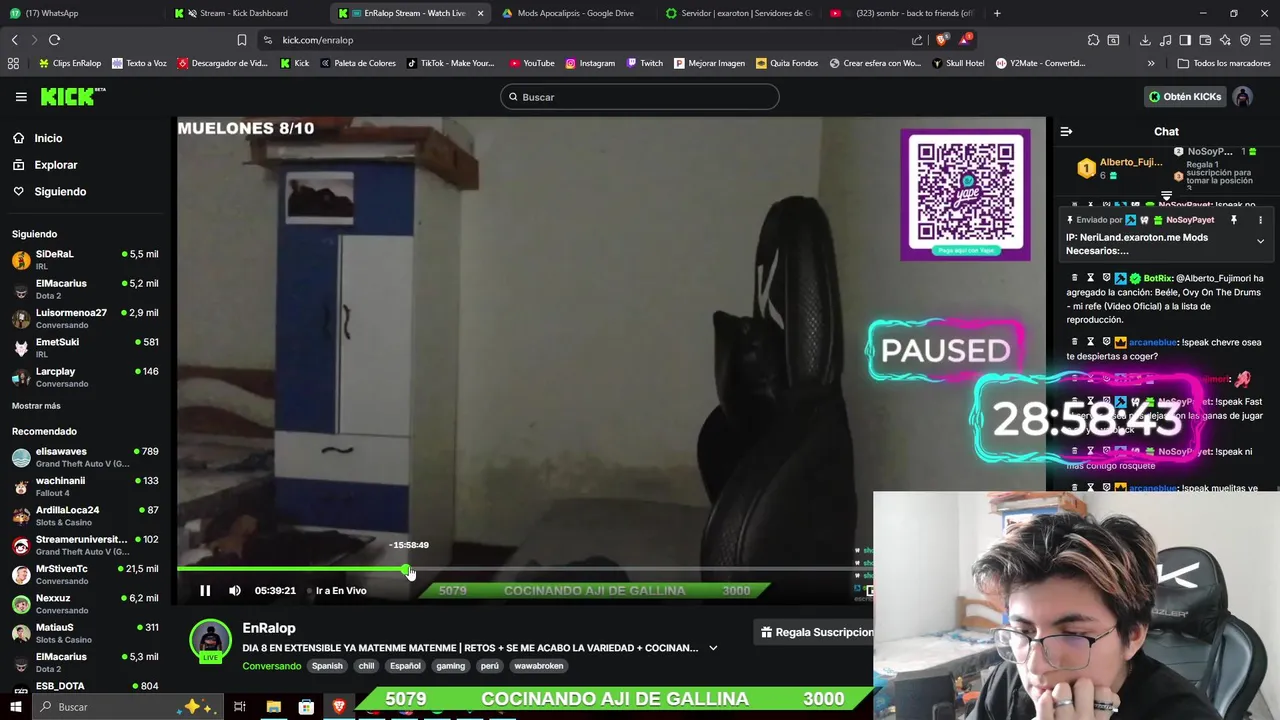Open the Inicio sidebar item
This screenshot has height=720, width=1280.
tap(48, 138)
